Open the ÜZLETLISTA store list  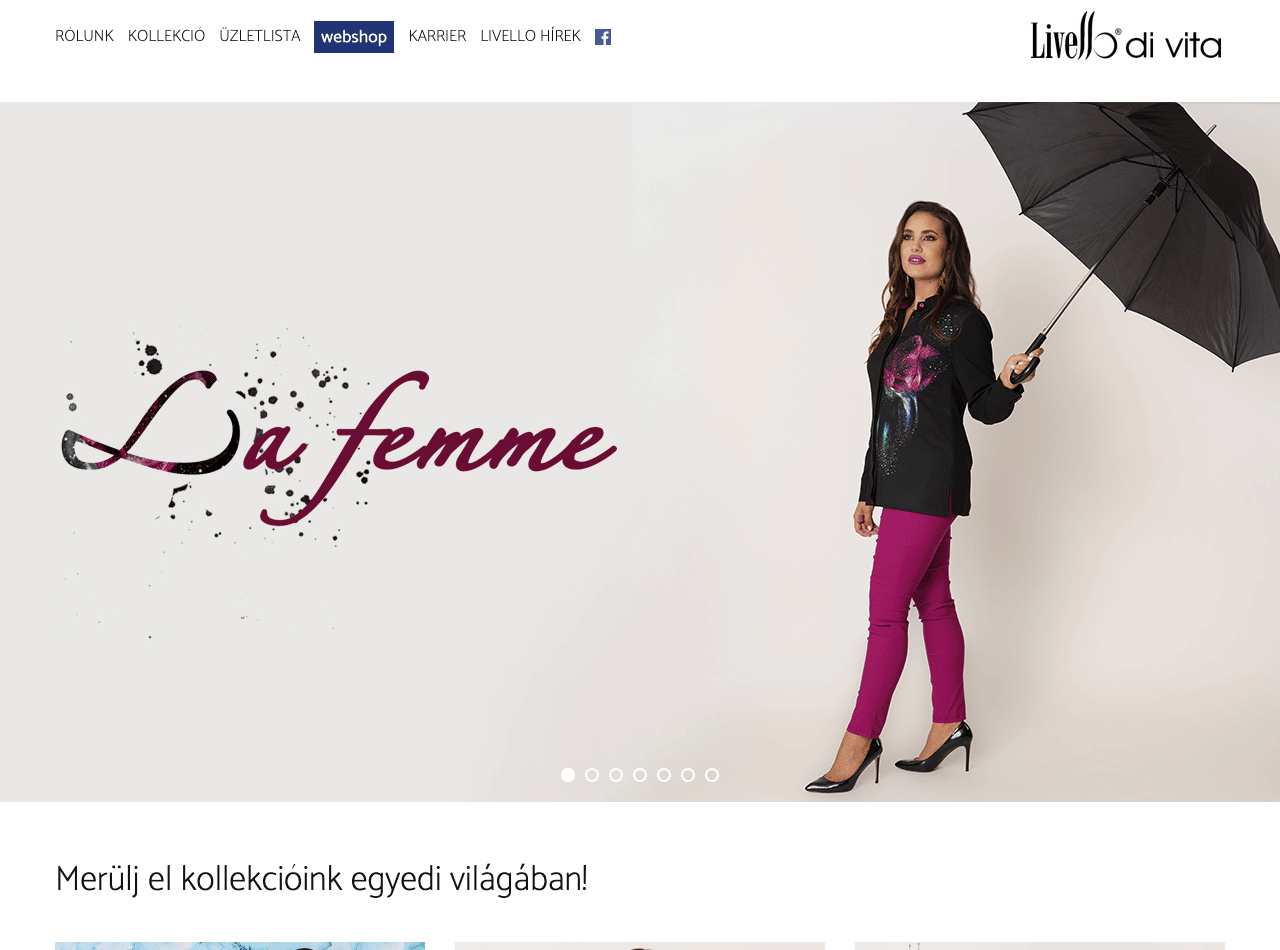tap(260, 36)
